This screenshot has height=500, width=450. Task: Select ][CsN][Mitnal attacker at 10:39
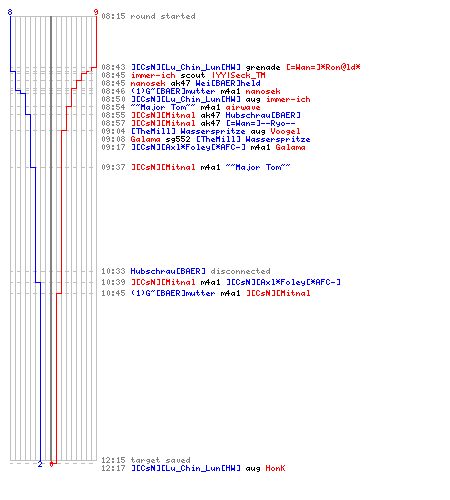pos(163,282)
